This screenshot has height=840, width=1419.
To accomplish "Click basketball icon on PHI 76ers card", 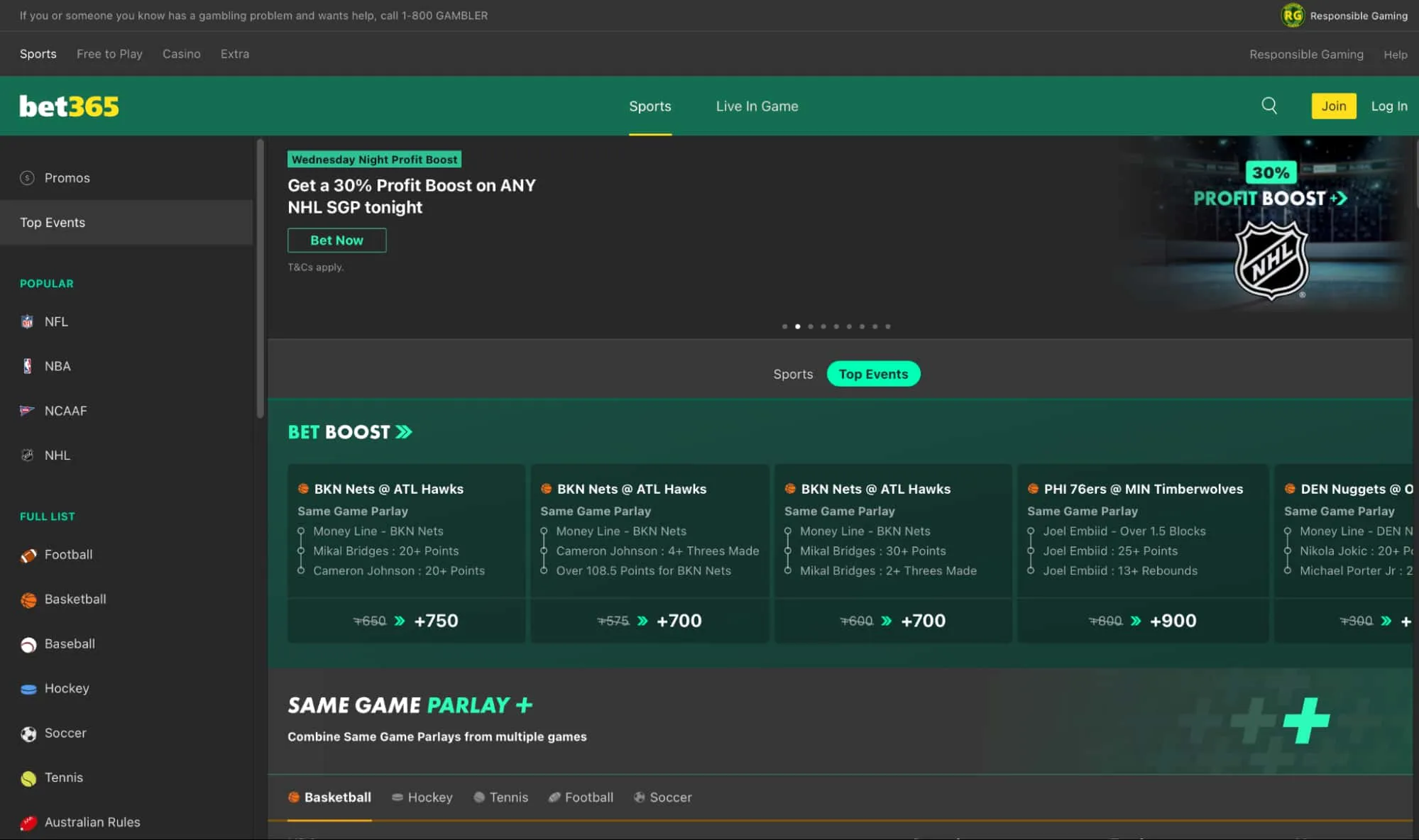I will [x=1033, y=488].
